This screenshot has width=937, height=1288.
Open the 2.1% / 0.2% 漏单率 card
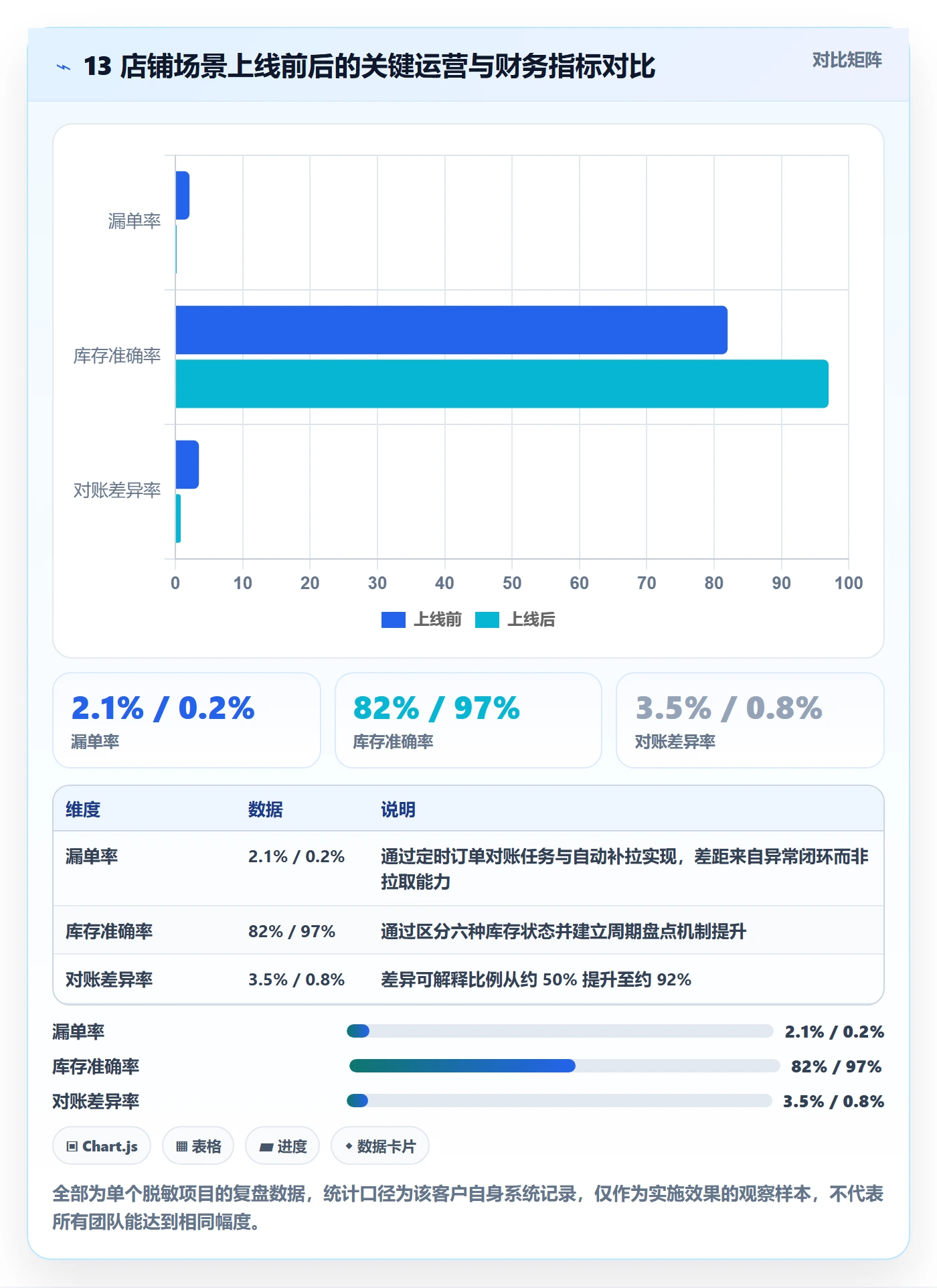[187, 720]
